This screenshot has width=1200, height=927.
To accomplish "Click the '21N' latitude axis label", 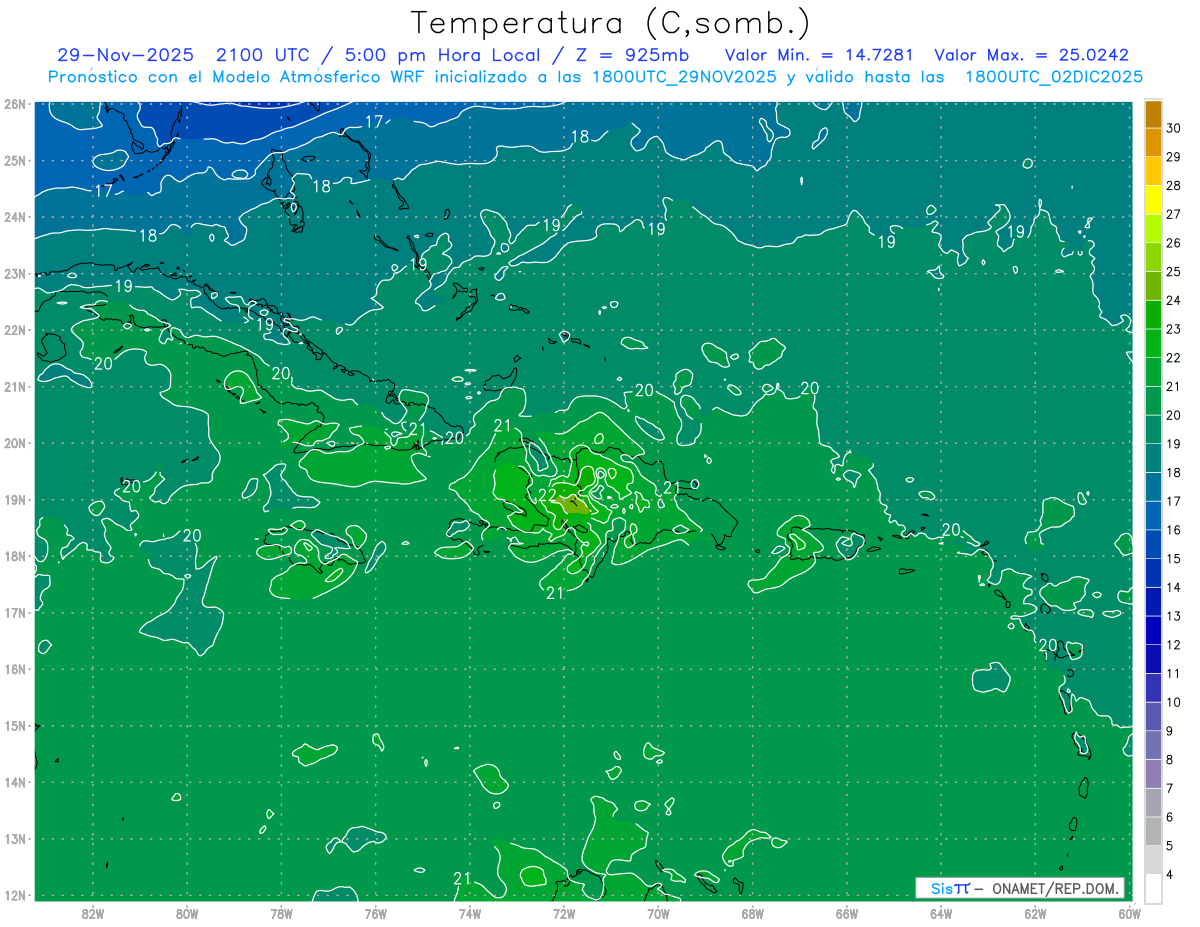I will [x=14, y=386].
